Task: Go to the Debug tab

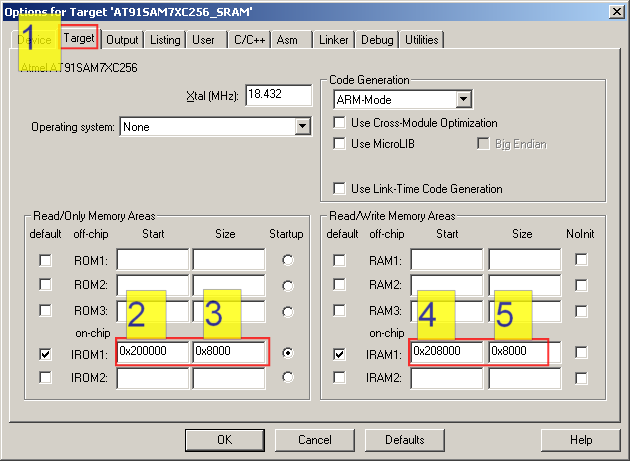Action: (x=377, y=40)
